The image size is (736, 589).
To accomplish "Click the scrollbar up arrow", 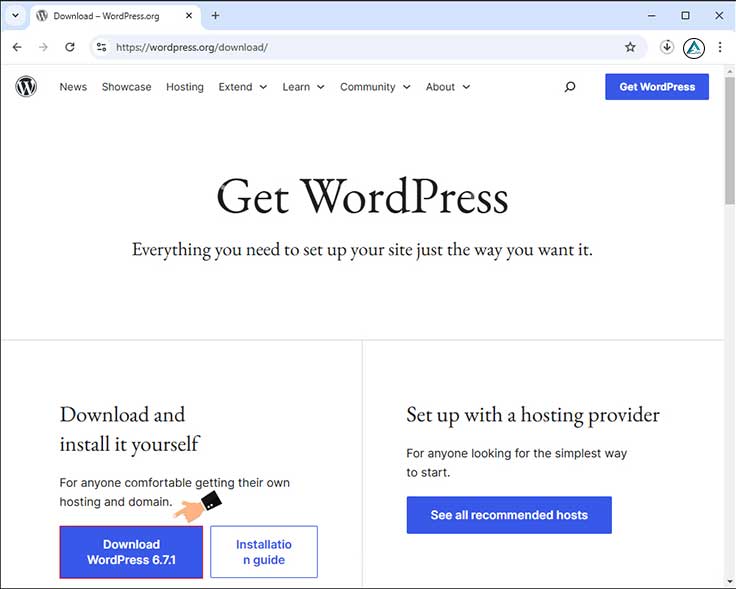I will click(730, 72).
